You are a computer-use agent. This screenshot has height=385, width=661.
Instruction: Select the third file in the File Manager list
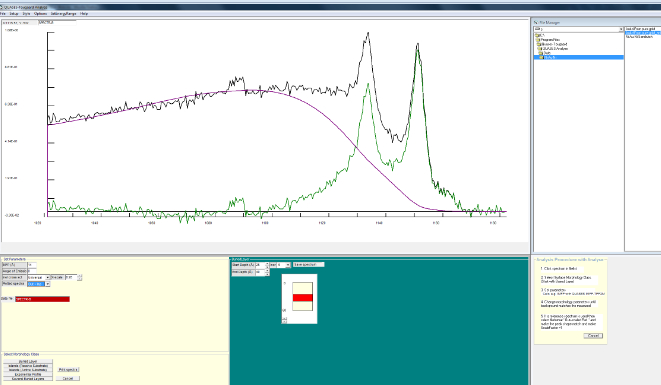[x=640, y=37]
